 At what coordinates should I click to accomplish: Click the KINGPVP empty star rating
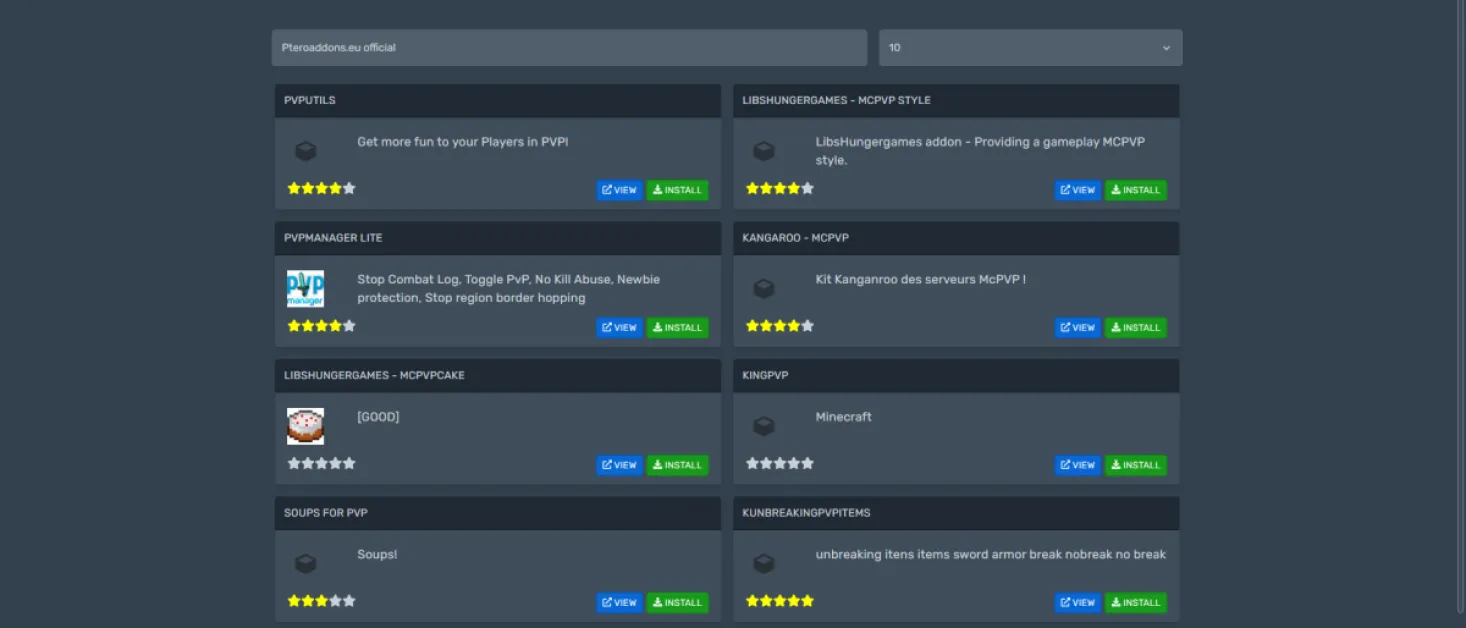780,463
